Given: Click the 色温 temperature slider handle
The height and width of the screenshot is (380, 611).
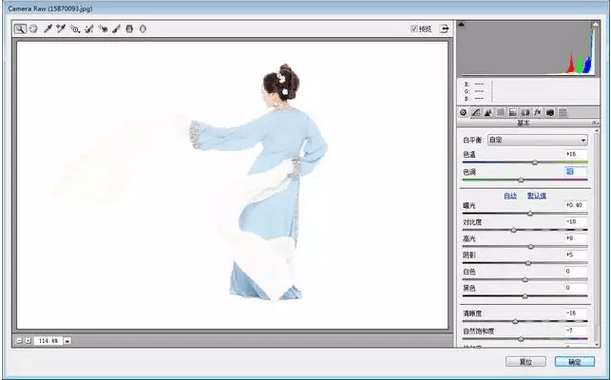Looking at the screenshot, I should [x=535, y=163].
